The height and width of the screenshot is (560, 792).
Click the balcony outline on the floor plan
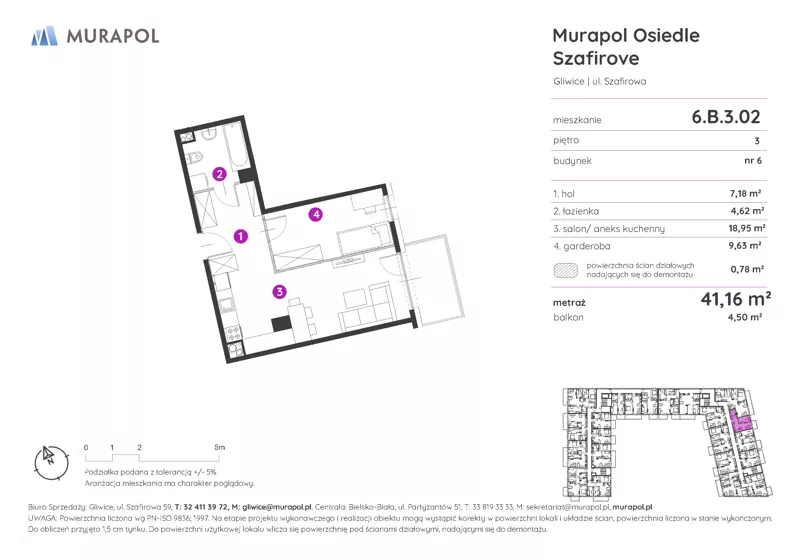pos(433,278)
